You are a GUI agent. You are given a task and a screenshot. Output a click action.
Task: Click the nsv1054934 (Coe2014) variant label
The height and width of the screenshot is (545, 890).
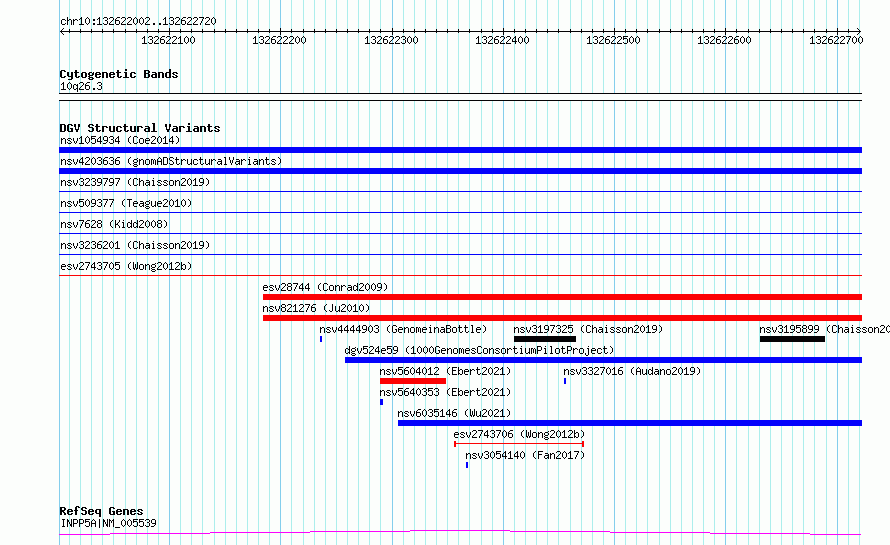pyautogui.click(x=120, y=140)
